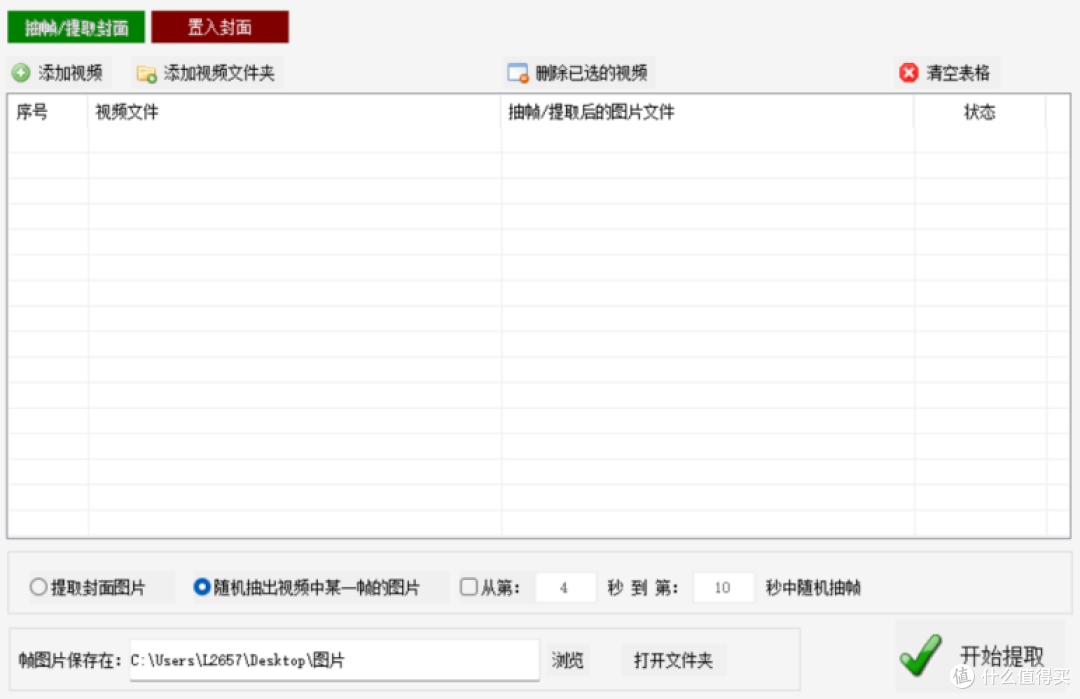This screenshot has height=699, width=1080.
Task: Click the 开始提取 button text
Action: (1002, 656)
